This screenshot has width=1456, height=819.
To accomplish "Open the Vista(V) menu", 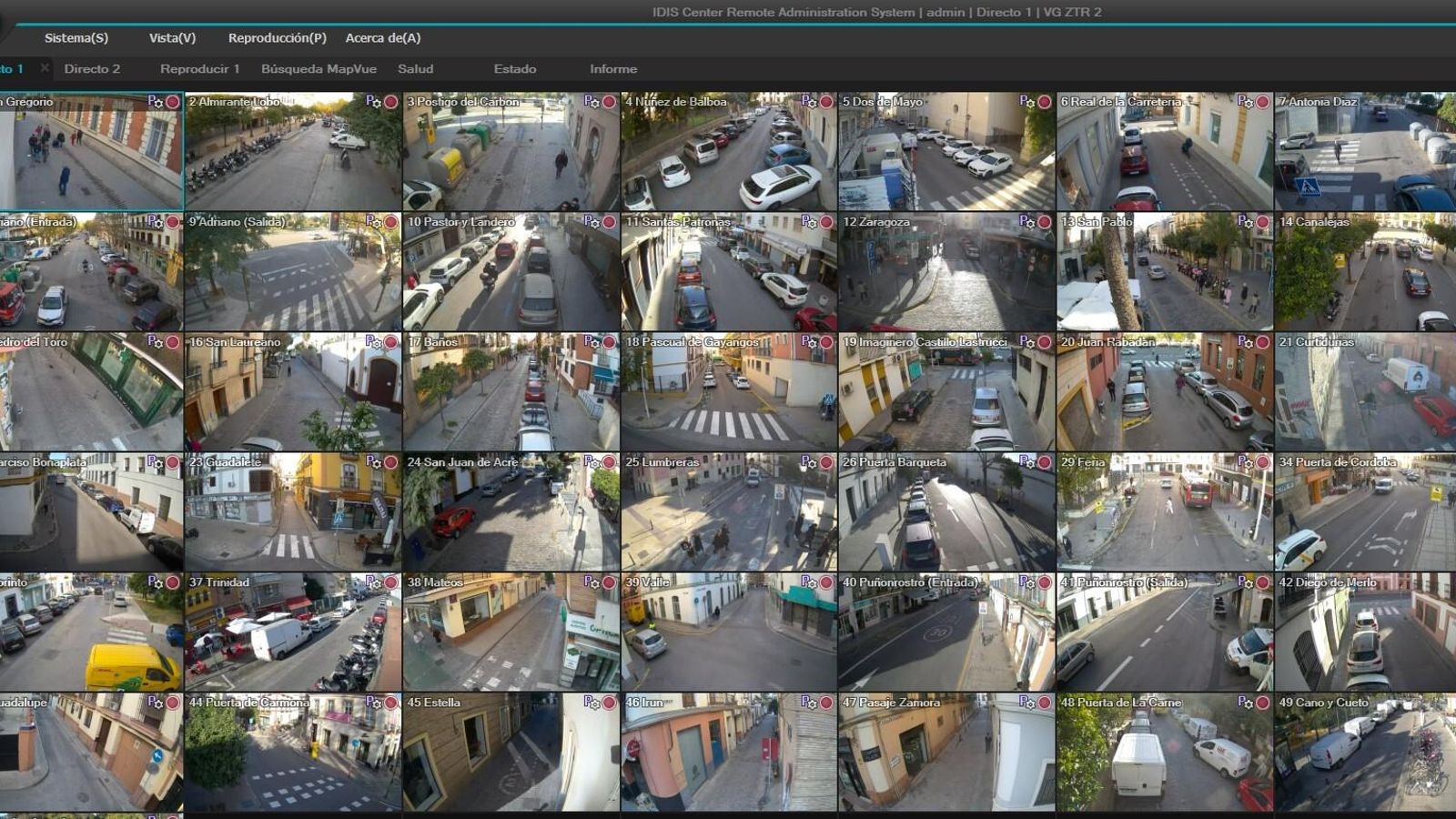I will tap(172, 38).
